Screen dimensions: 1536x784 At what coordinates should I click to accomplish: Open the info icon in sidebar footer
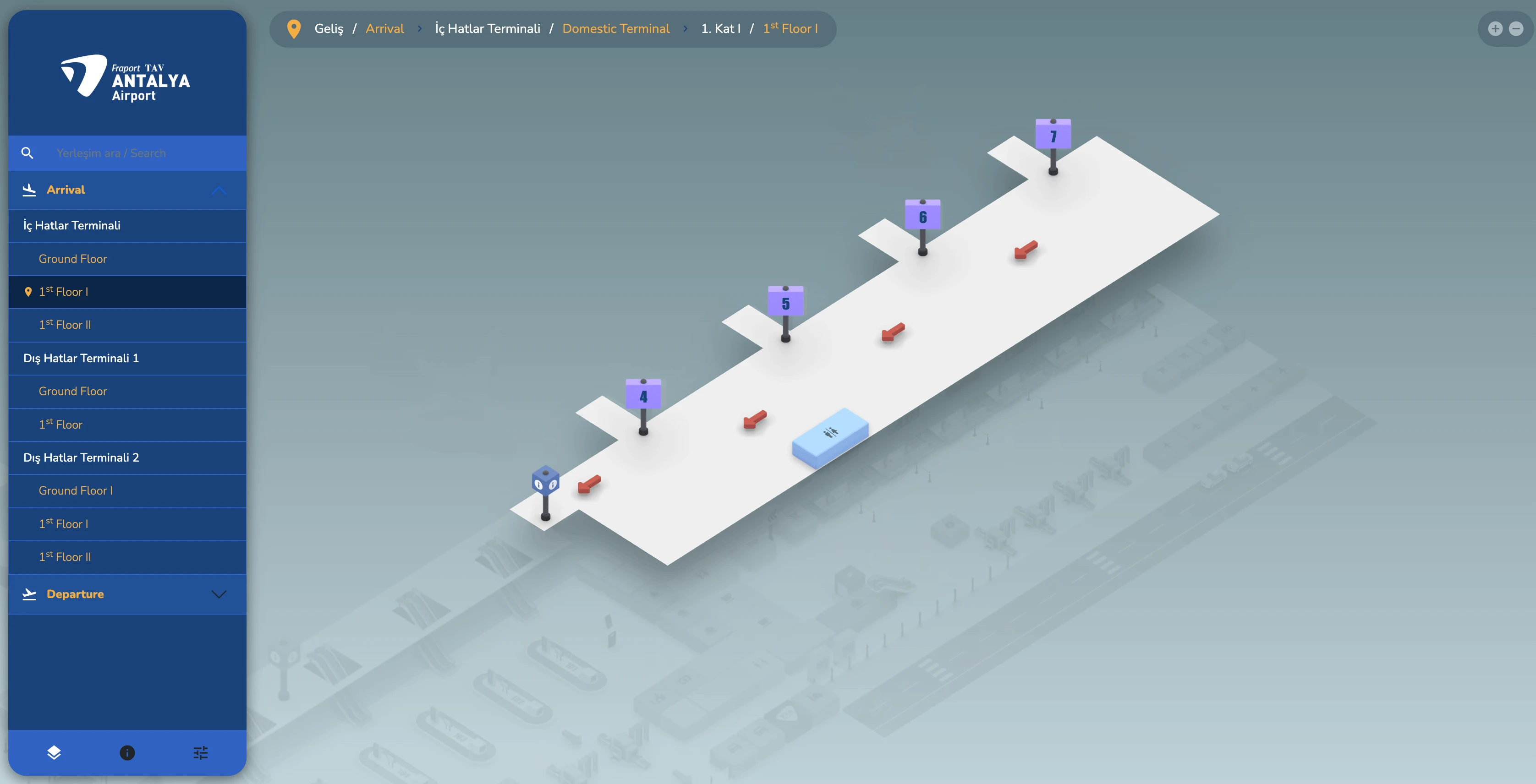(x=127, y=752)
